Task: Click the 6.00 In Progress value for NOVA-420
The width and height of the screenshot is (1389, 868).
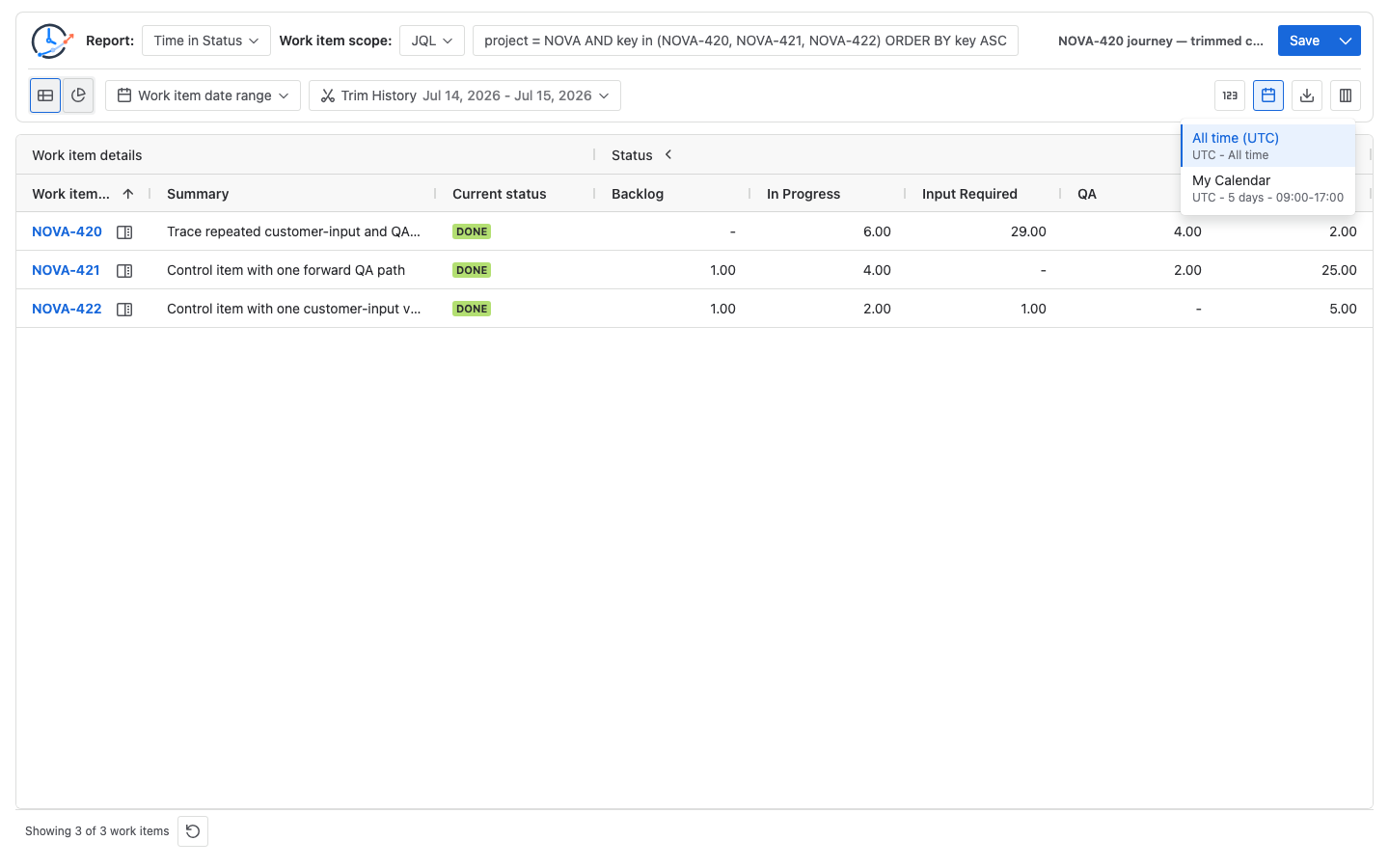Action: pos(877,231)
